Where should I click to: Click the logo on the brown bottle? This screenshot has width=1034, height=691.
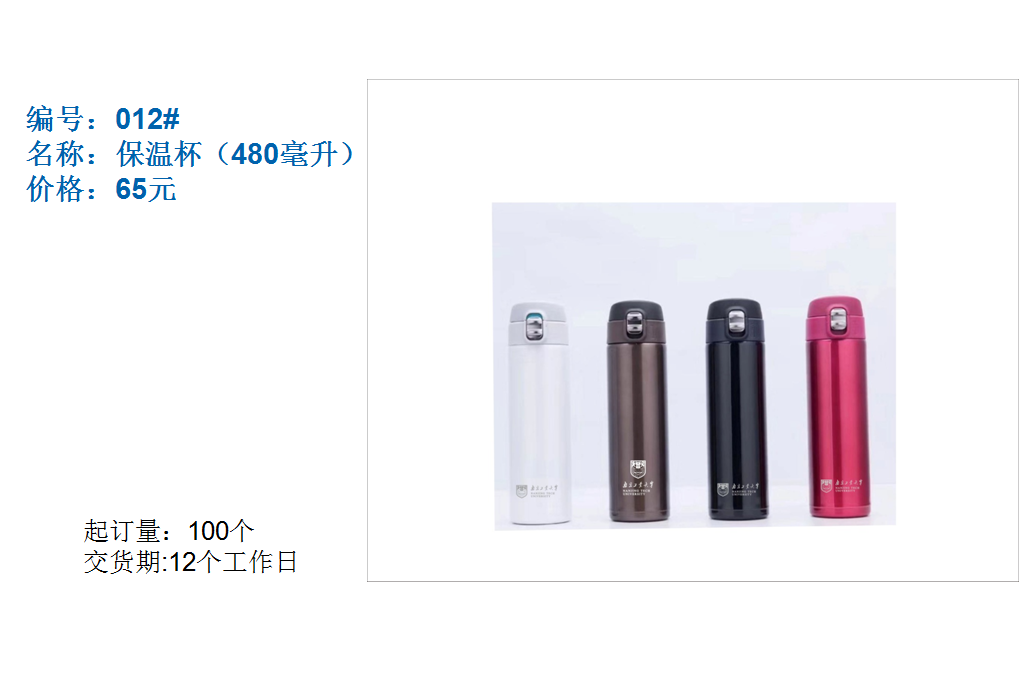pos(638,477)
